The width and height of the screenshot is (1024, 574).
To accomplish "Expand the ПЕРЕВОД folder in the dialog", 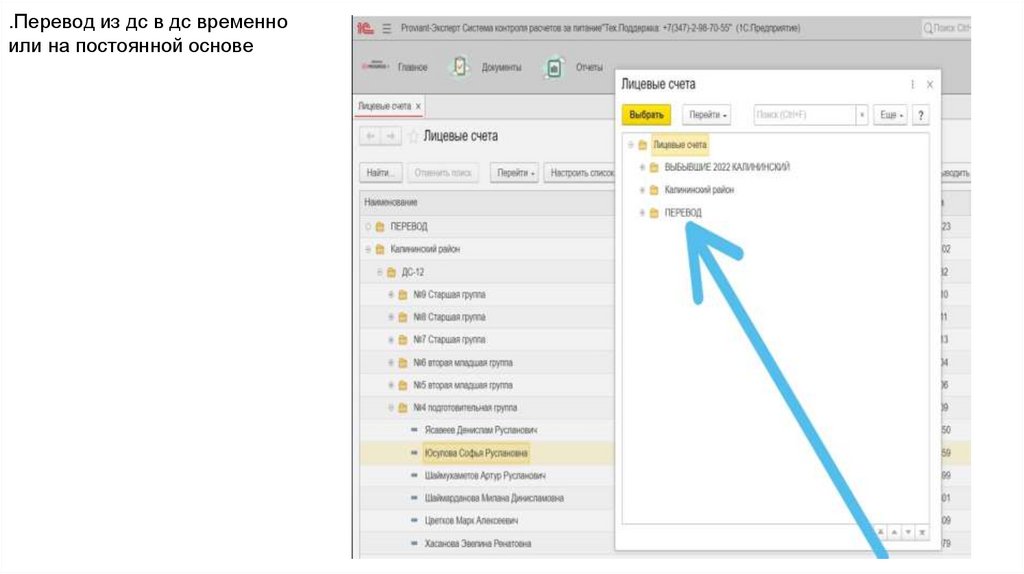I will (642, 213).
